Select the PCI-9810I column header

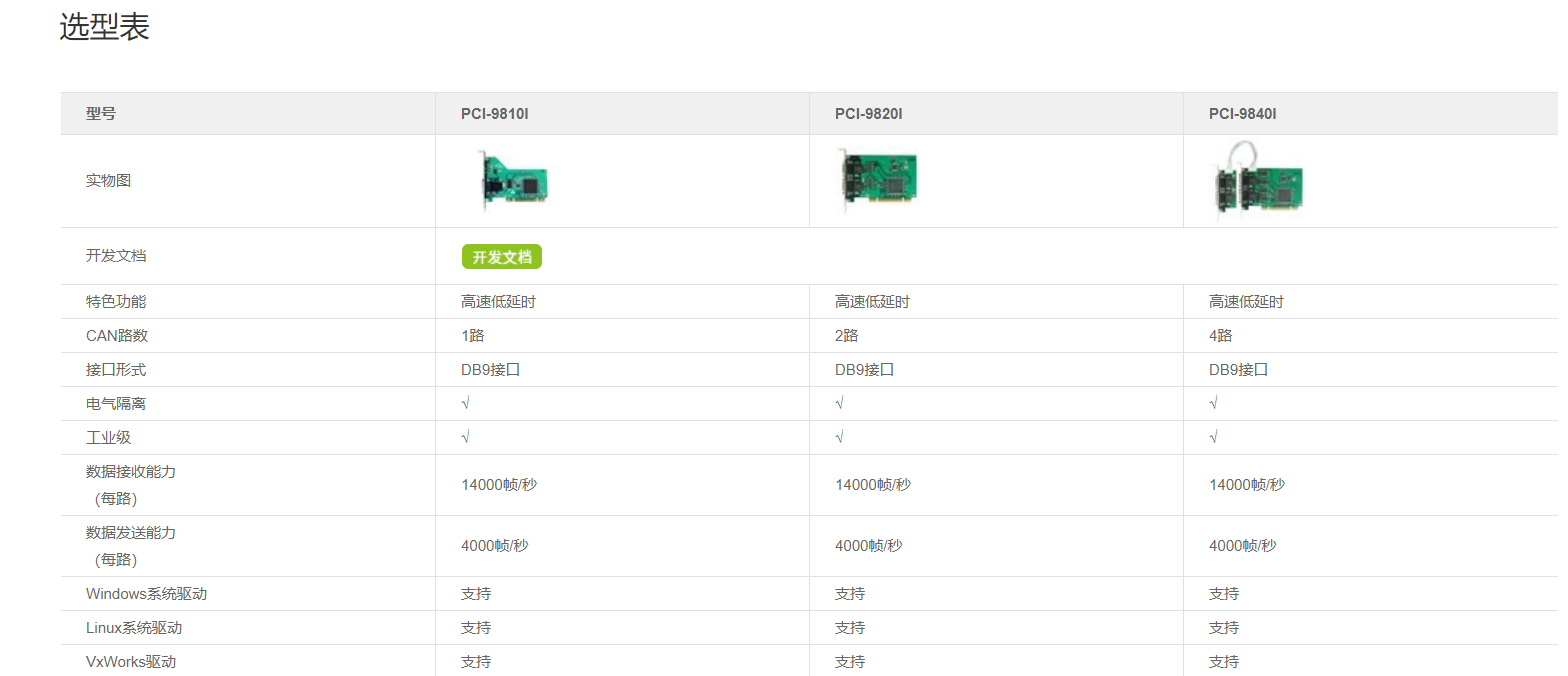[x=494, y=114]
